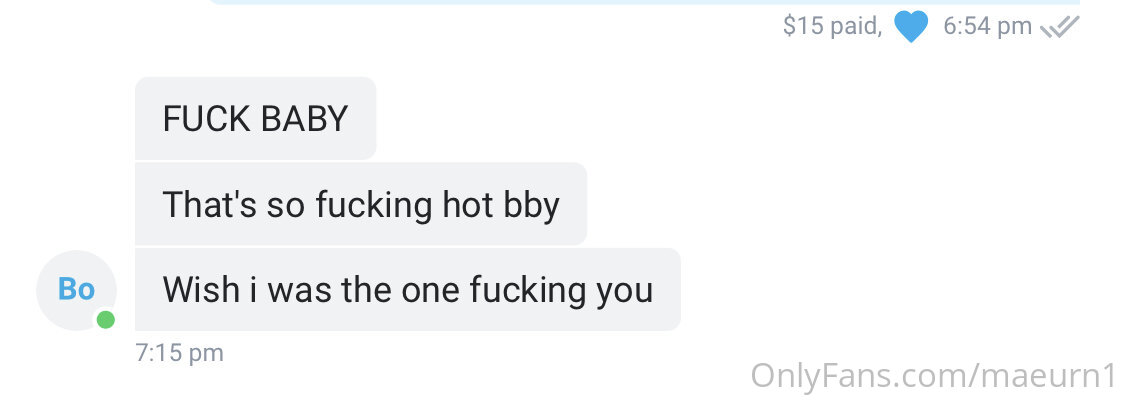Click the word "paid" near the heart
This screenshot has width=1125, height=401.
click(x=854, y=27)
